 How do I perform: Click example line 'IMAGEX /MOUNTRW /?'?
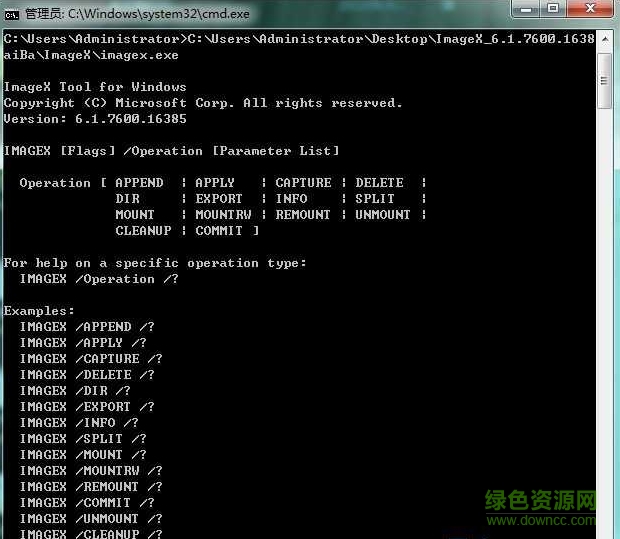point(91,471)
